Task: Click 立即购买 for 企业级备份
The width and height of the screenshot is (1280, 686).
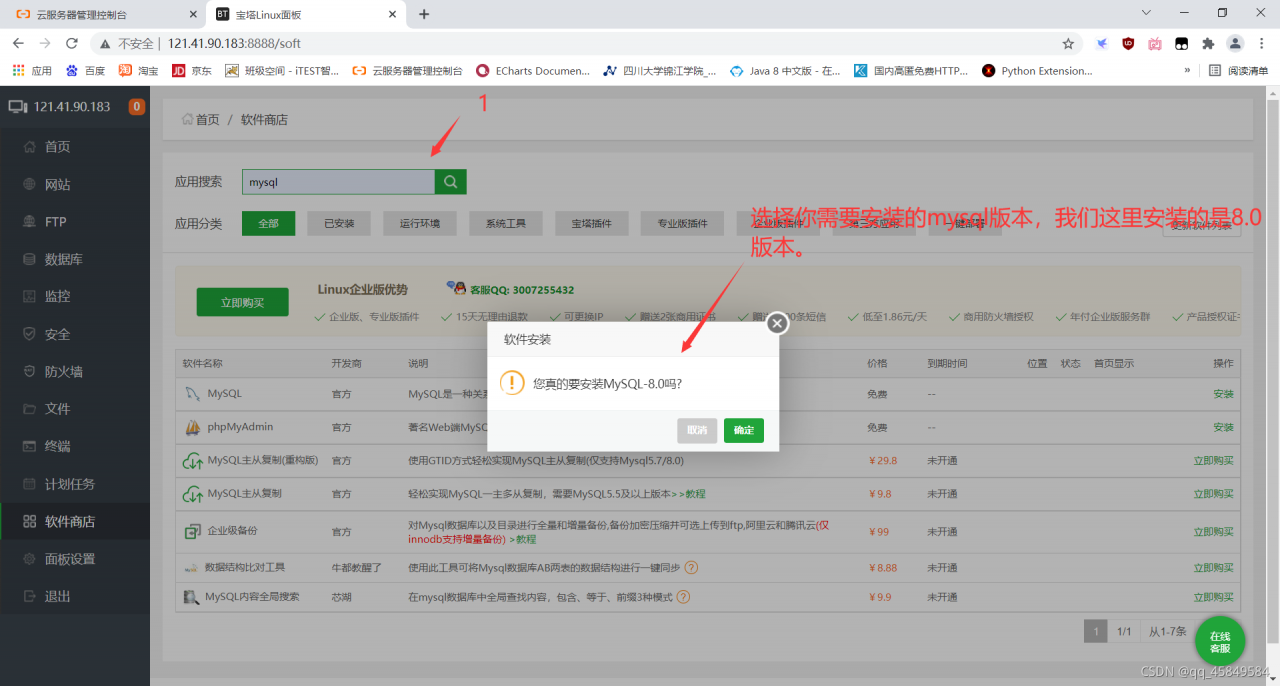Action: 1213,531
